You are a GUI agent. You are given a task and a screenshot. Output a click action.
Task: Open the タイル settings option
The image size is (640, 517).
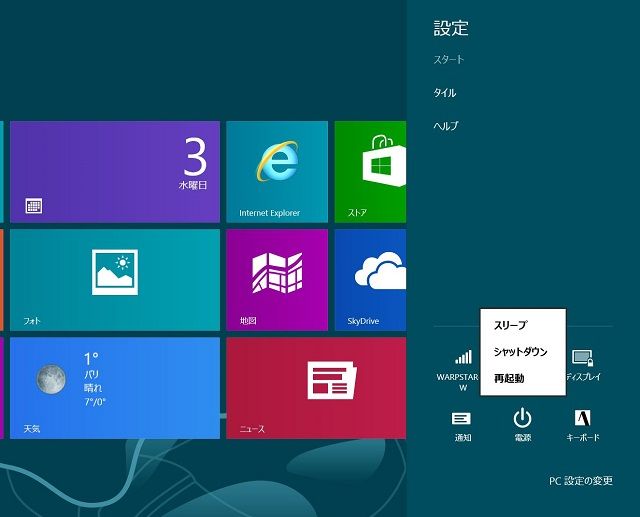click(445, 93)
